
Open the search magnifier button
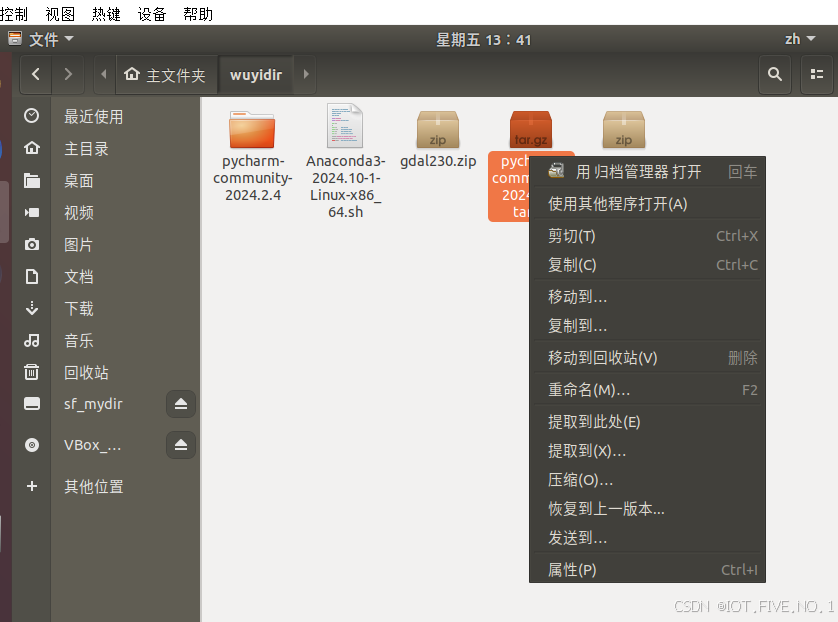click(x=775, y=74)
